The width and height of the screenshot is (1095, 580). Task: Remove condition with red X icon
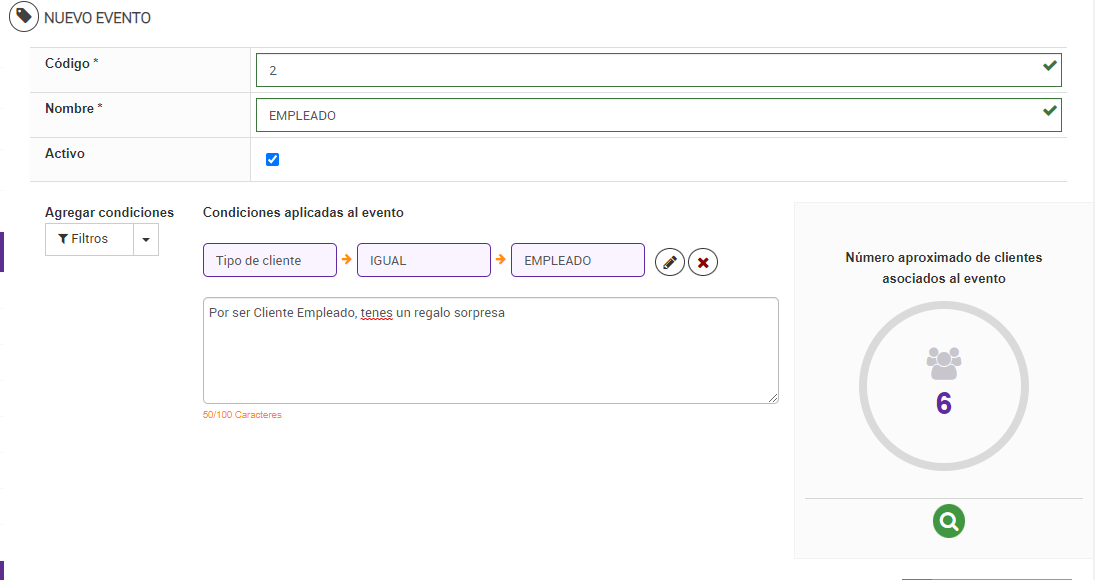703,262
